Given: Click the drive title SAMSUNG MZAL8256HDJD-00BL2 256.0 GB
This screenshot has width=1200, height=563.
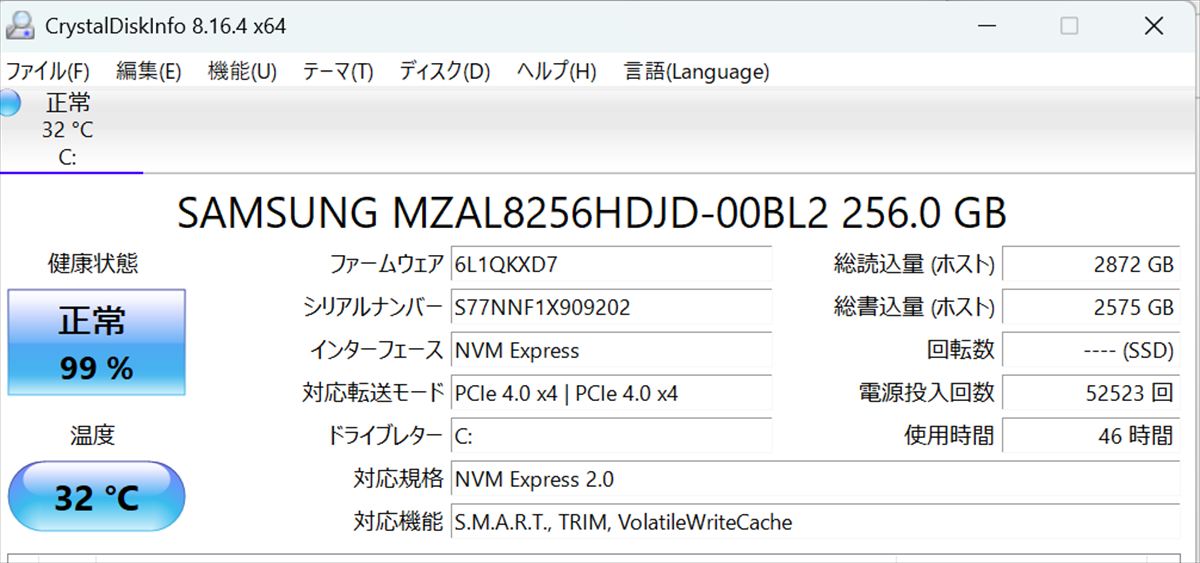Looking at the screenshot, I should coord(592,212).
